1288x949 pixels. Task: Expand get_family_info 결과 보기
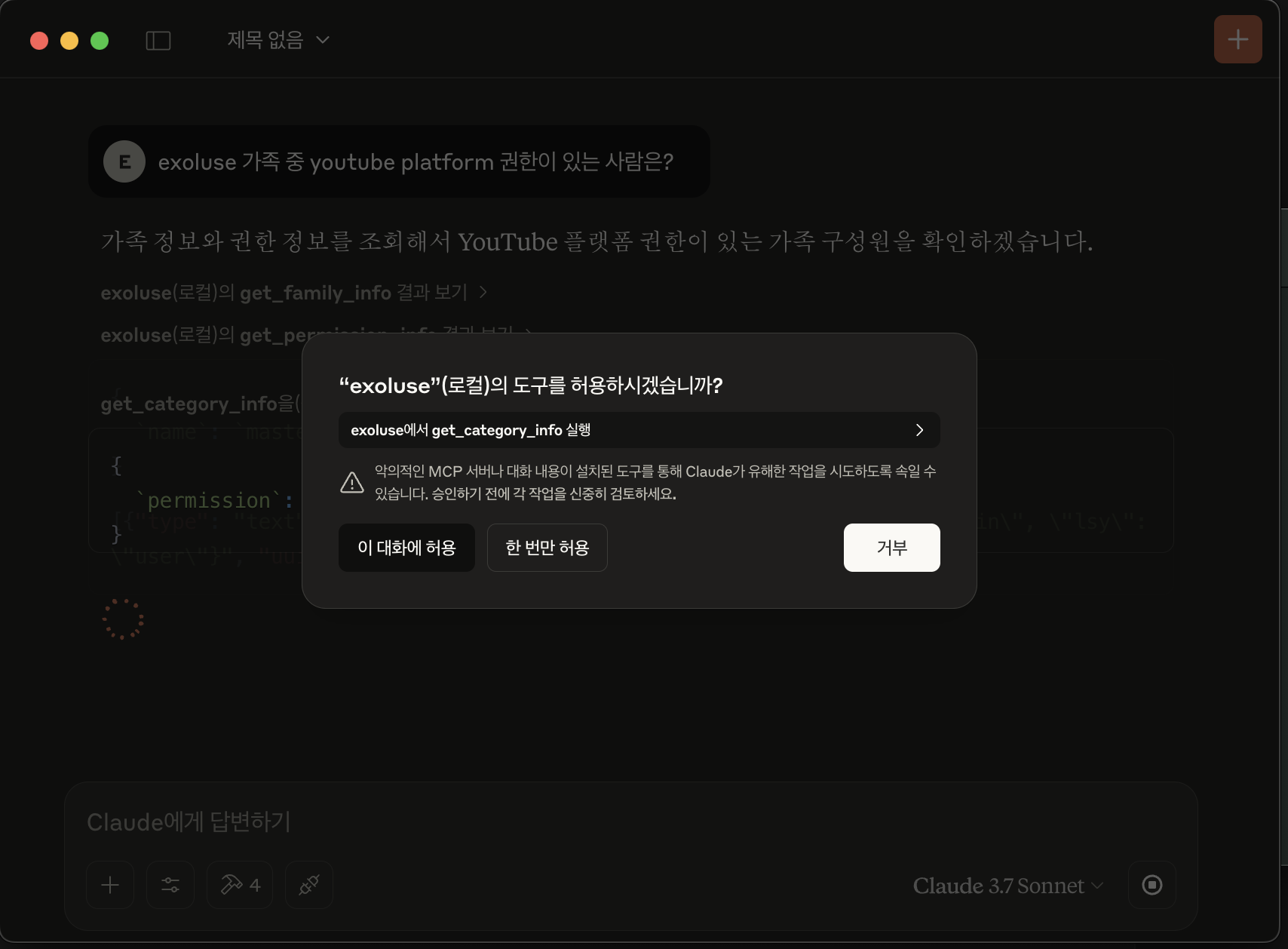click(294, 292)
